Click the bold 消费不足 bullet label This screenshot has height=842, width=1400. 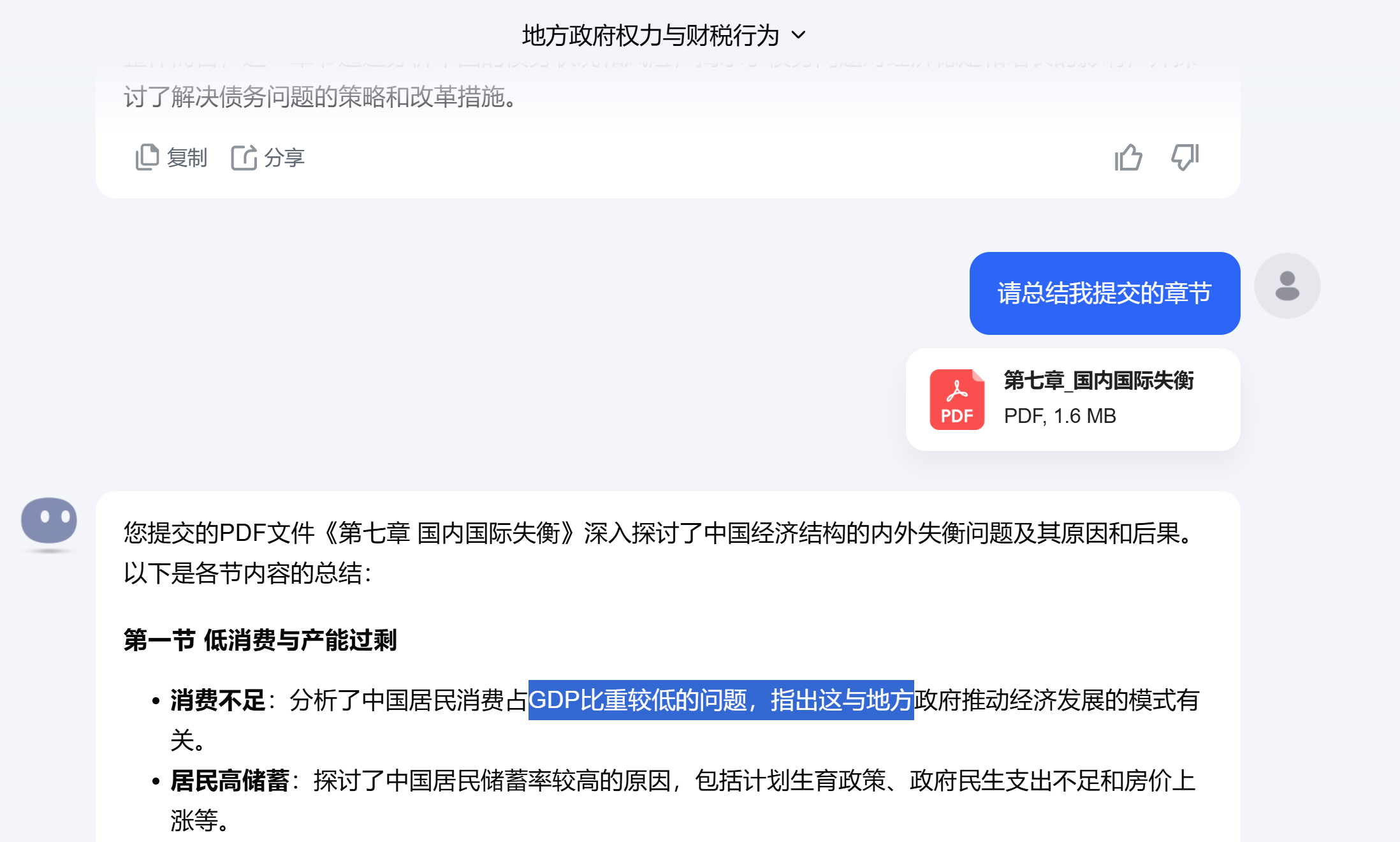217,700
